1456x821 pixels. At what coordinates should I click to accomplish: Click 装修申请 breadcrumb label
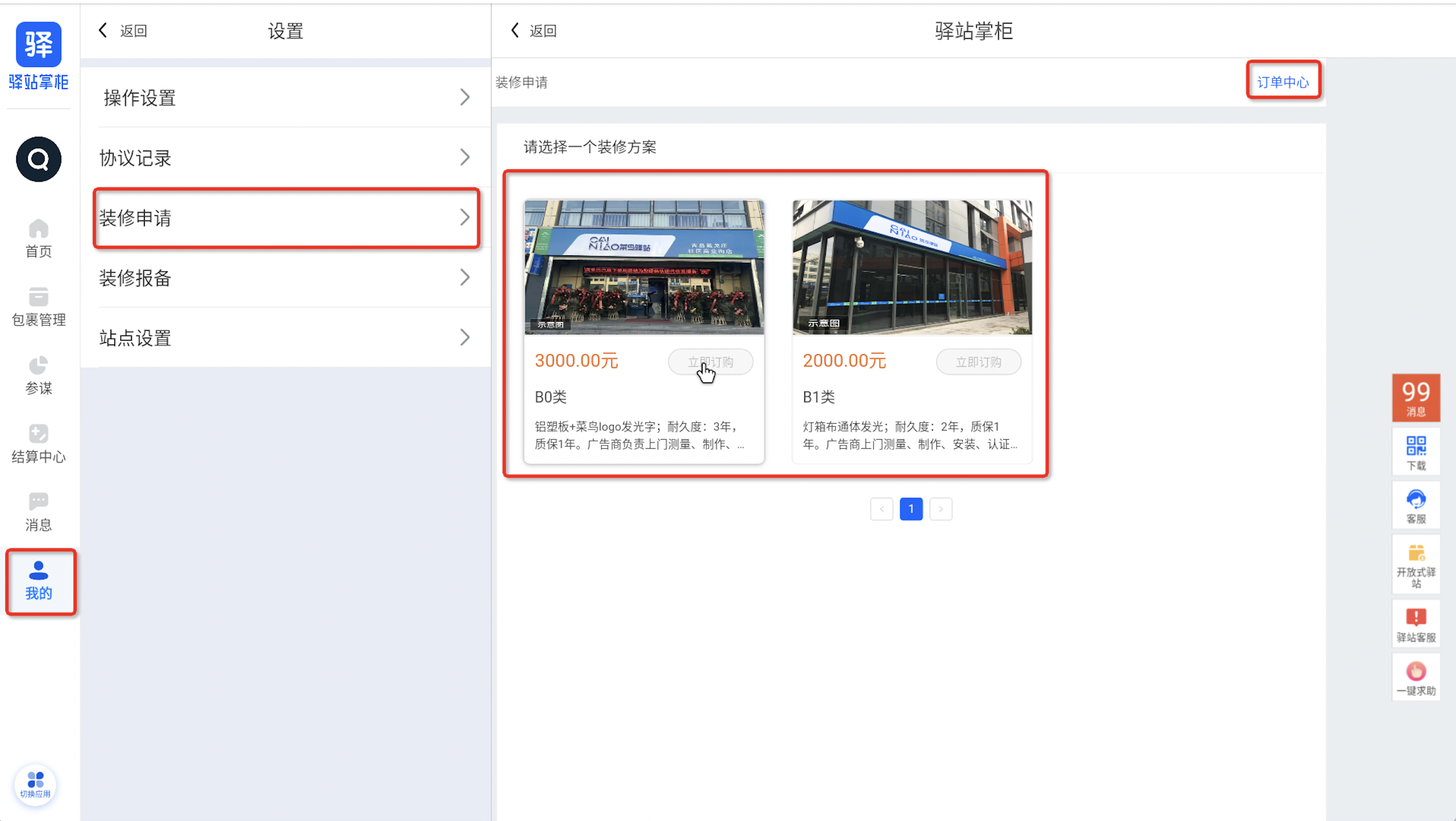pos(521,82)
